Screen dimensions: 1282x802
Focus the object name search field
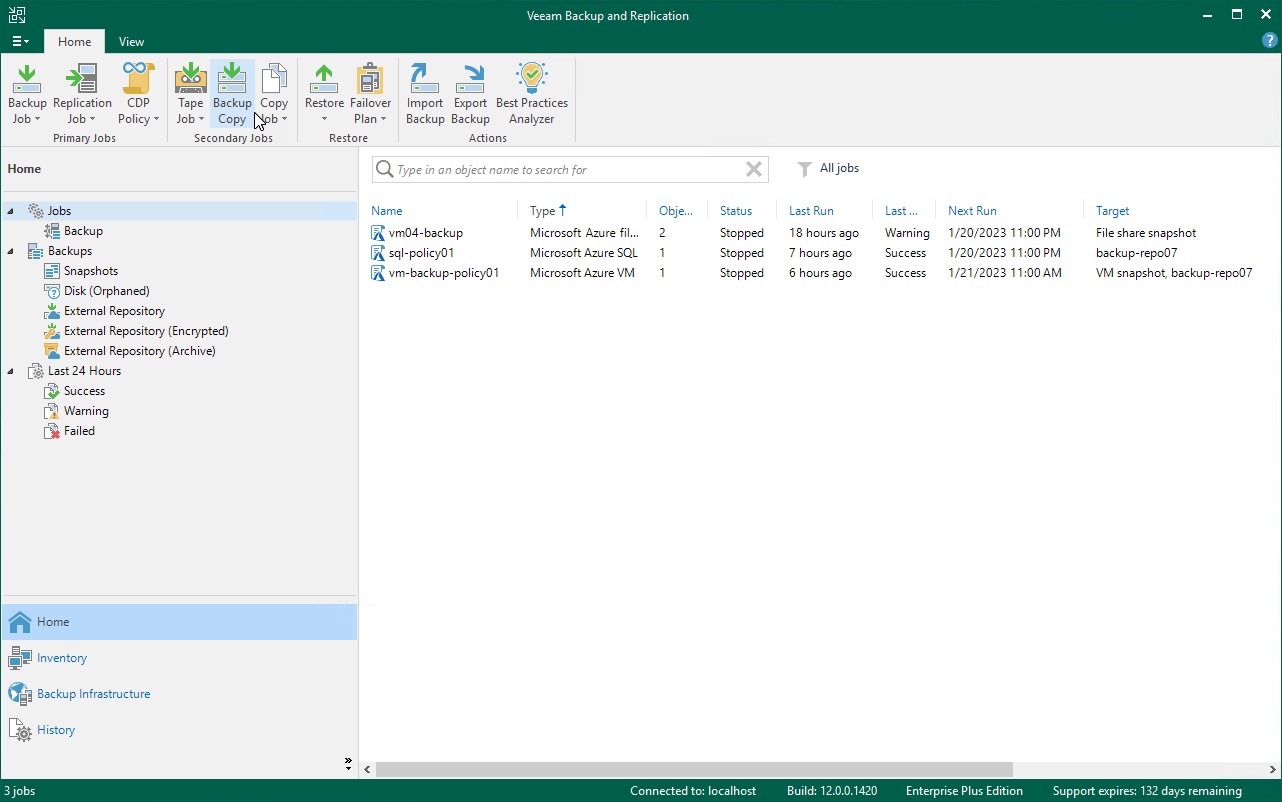570,170
